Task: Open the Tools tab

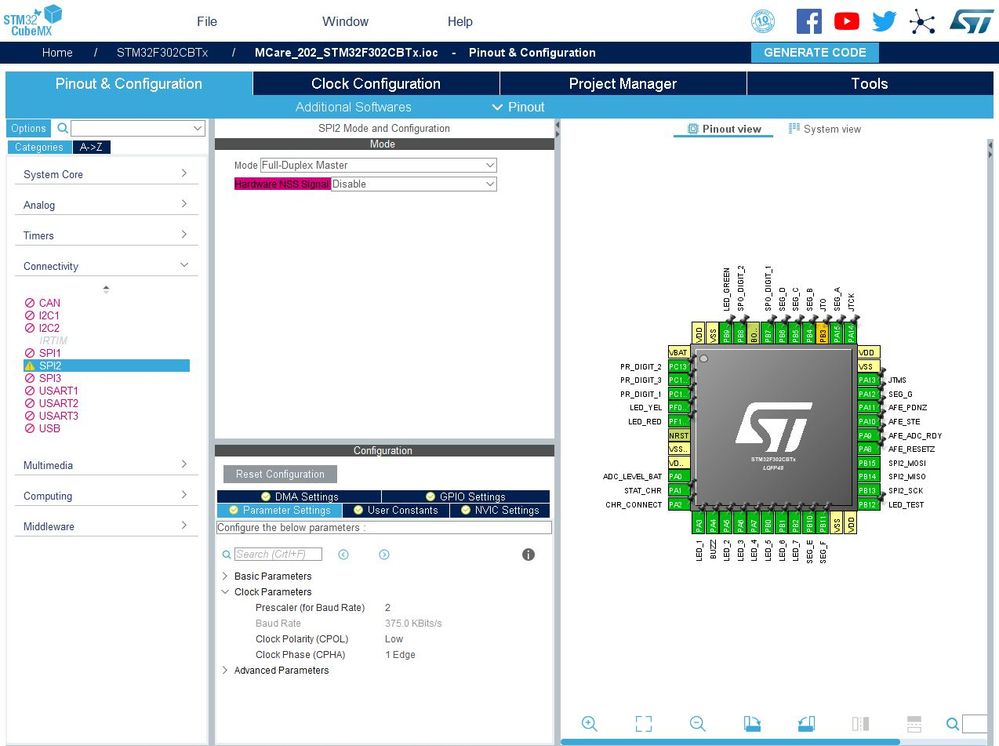Action: pyautogui.click(x=870, y=83)
